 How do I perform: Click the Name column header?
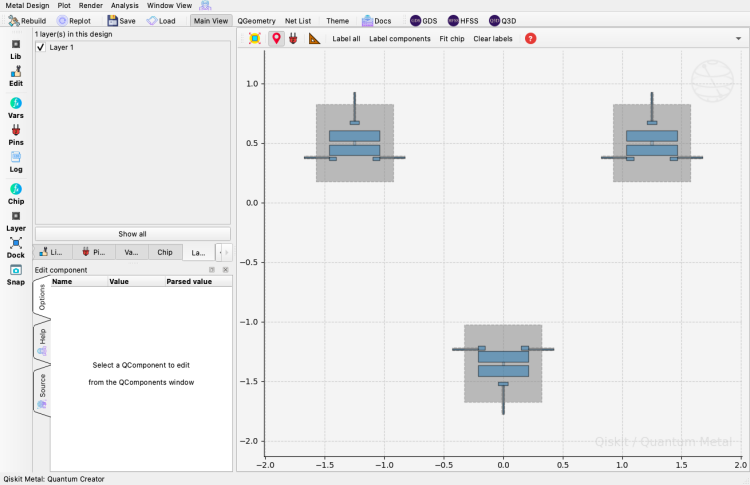(79, 281)
